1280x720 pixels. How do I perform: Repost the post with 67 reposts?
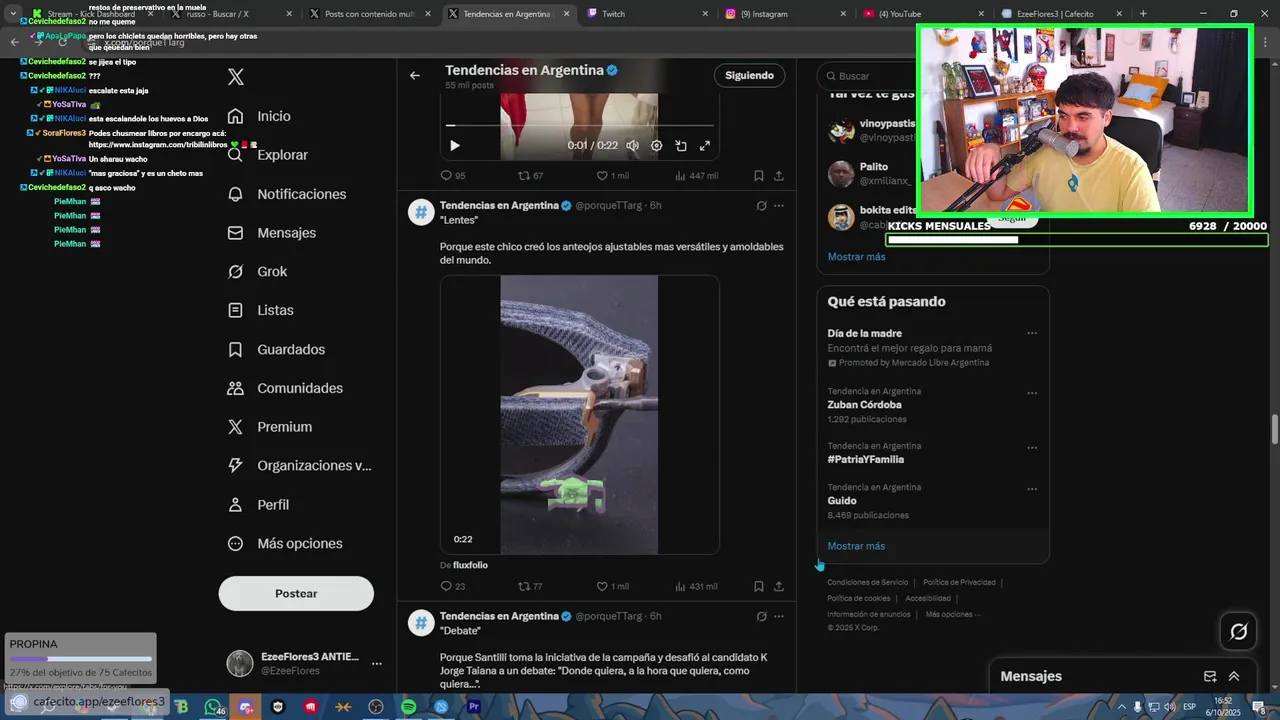tap(530, 176)
